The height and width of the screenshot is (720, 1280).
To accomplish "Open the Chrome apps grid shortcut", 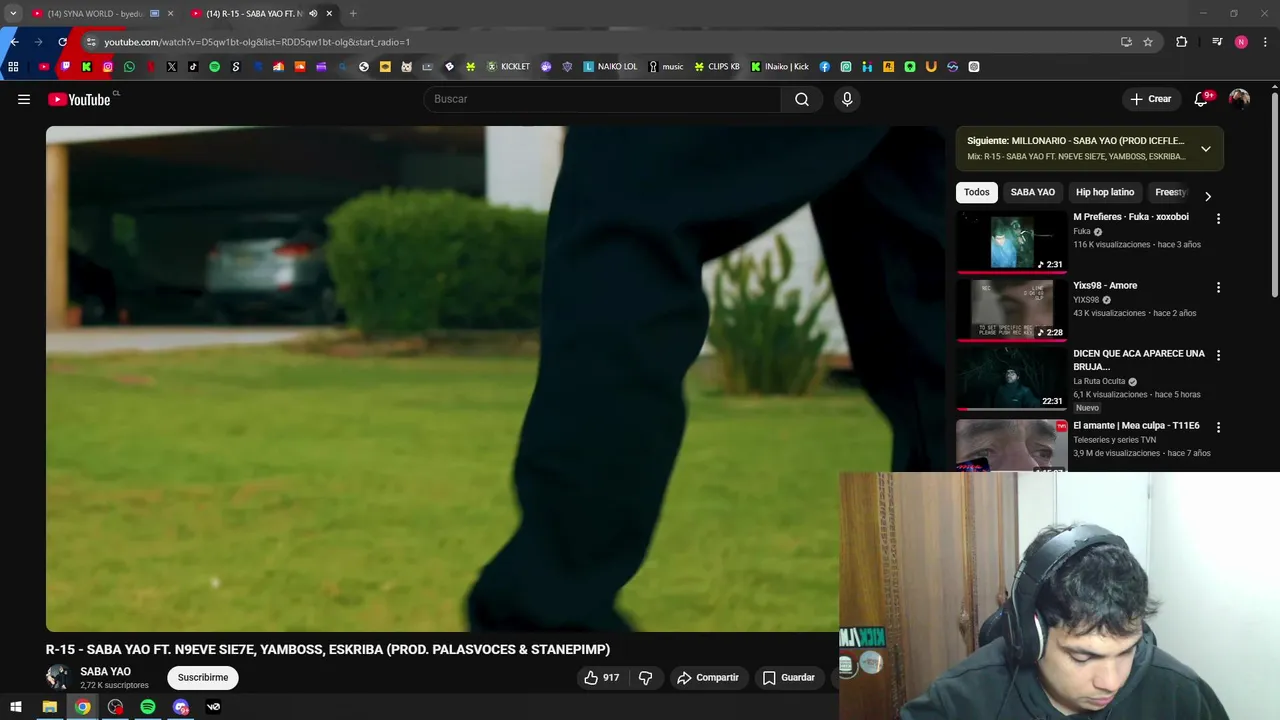I will [x=13, y=67].
